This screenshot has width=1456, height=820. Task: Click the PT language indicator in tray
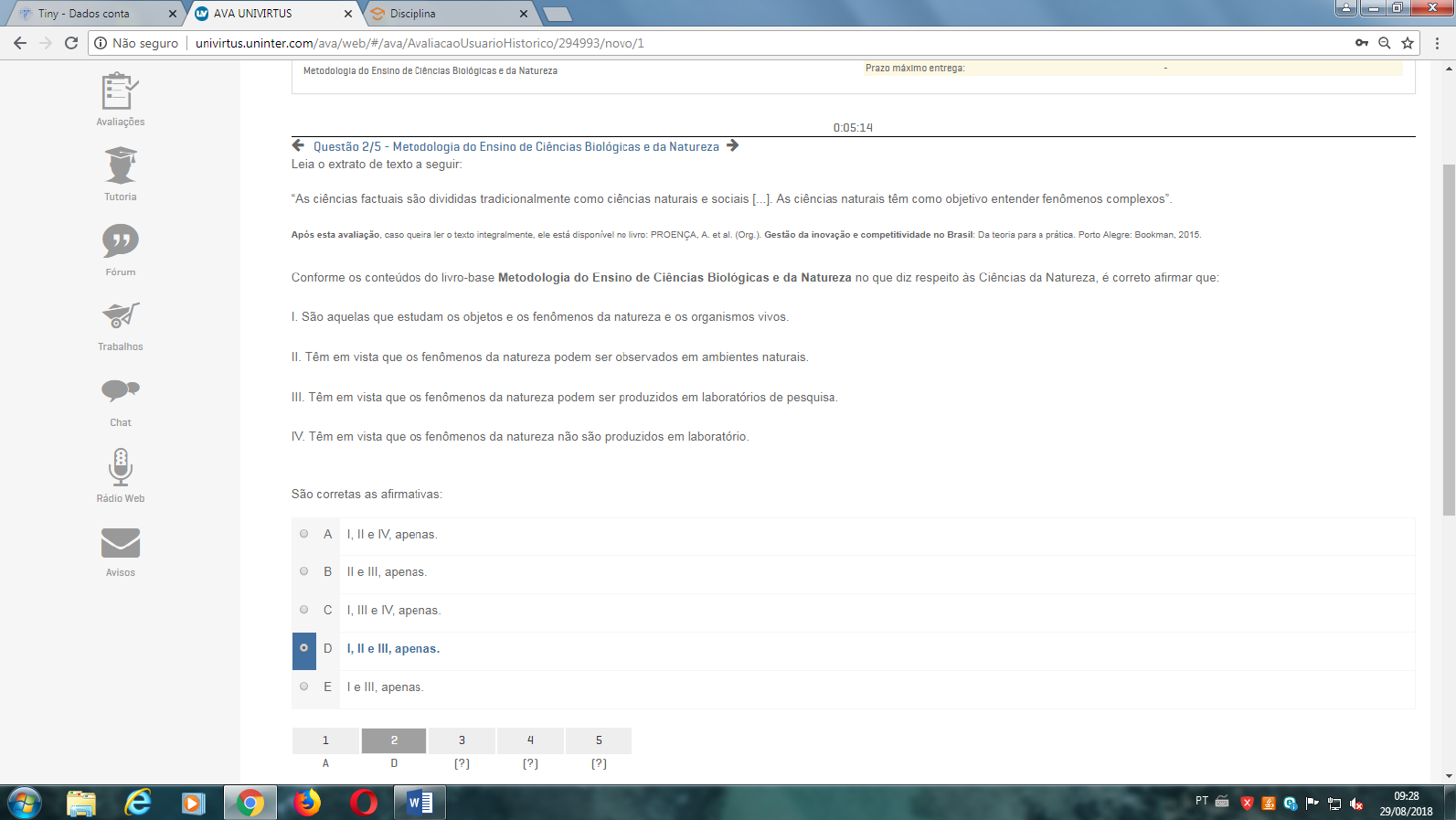pos(1202,801)
